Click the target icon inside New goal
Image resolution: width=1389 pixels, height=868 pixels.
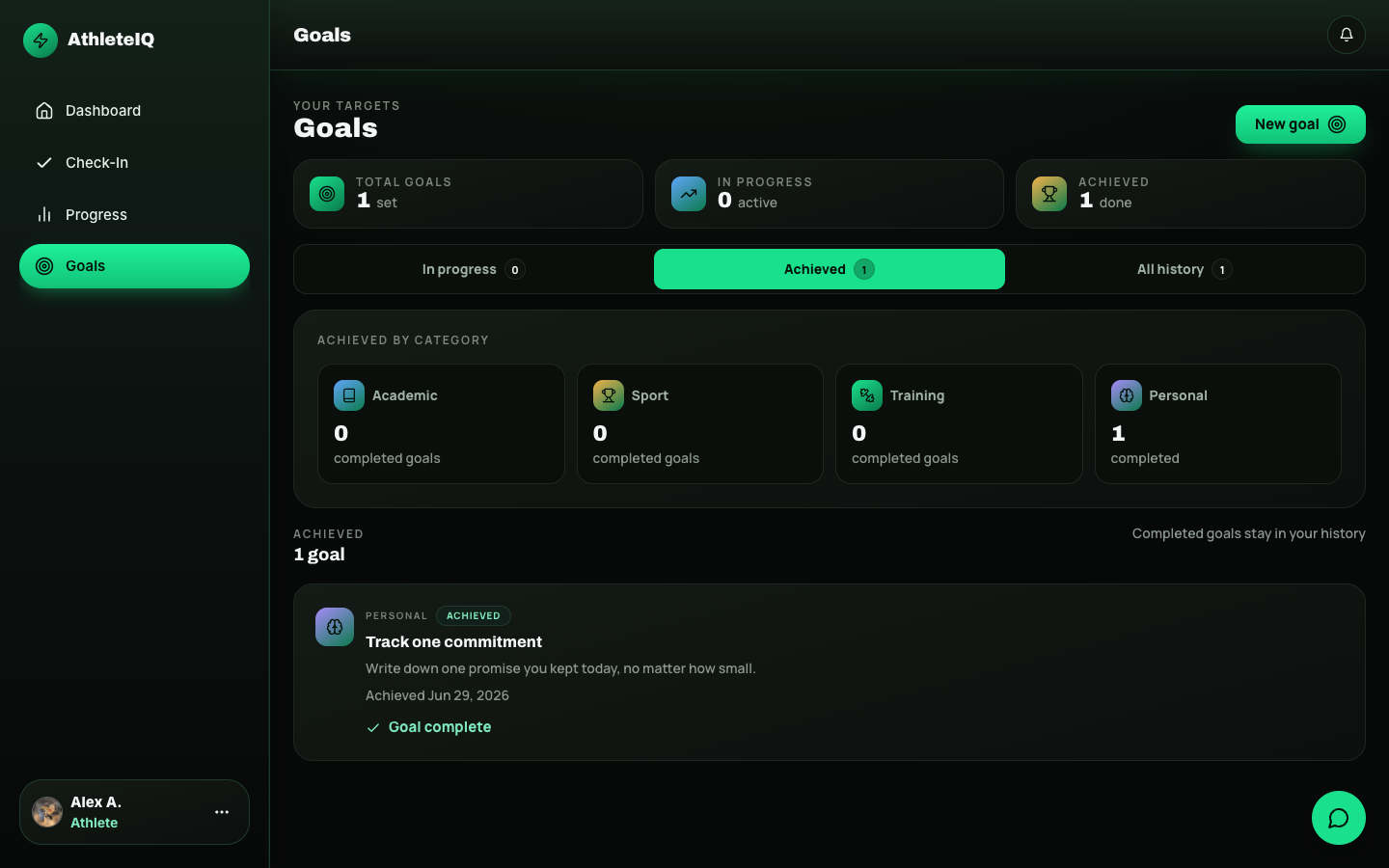[x=1337, y=124]
